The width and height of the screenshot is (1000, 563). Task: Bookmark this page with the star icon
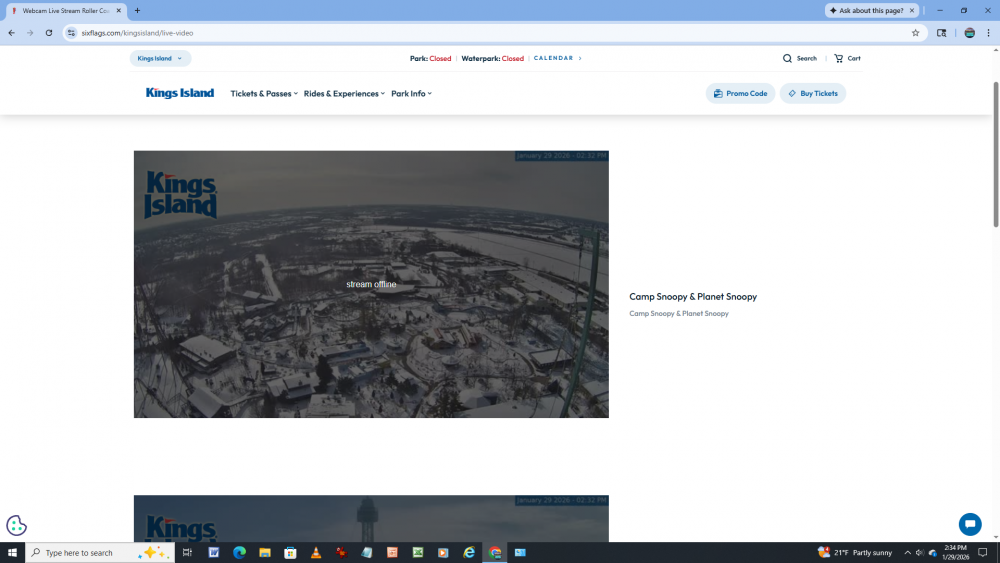[x=915, y=33]
